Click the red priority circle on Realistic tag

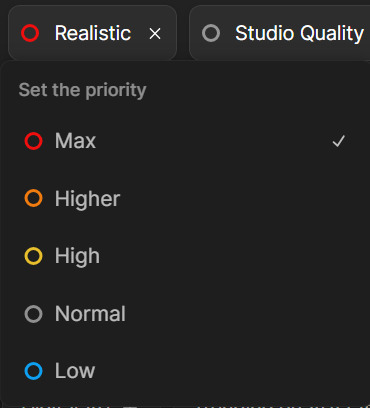(x=30, y=33)
